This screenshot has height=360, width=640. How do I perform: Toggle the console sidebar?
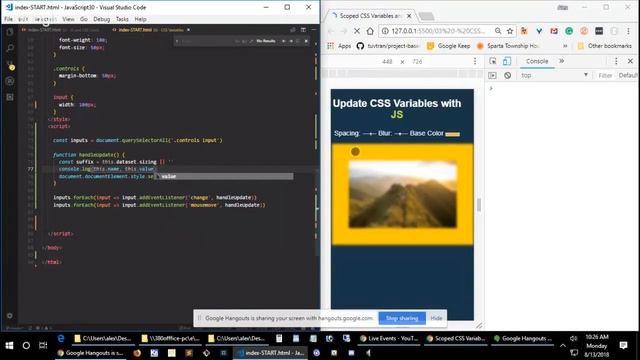[493, 76]
